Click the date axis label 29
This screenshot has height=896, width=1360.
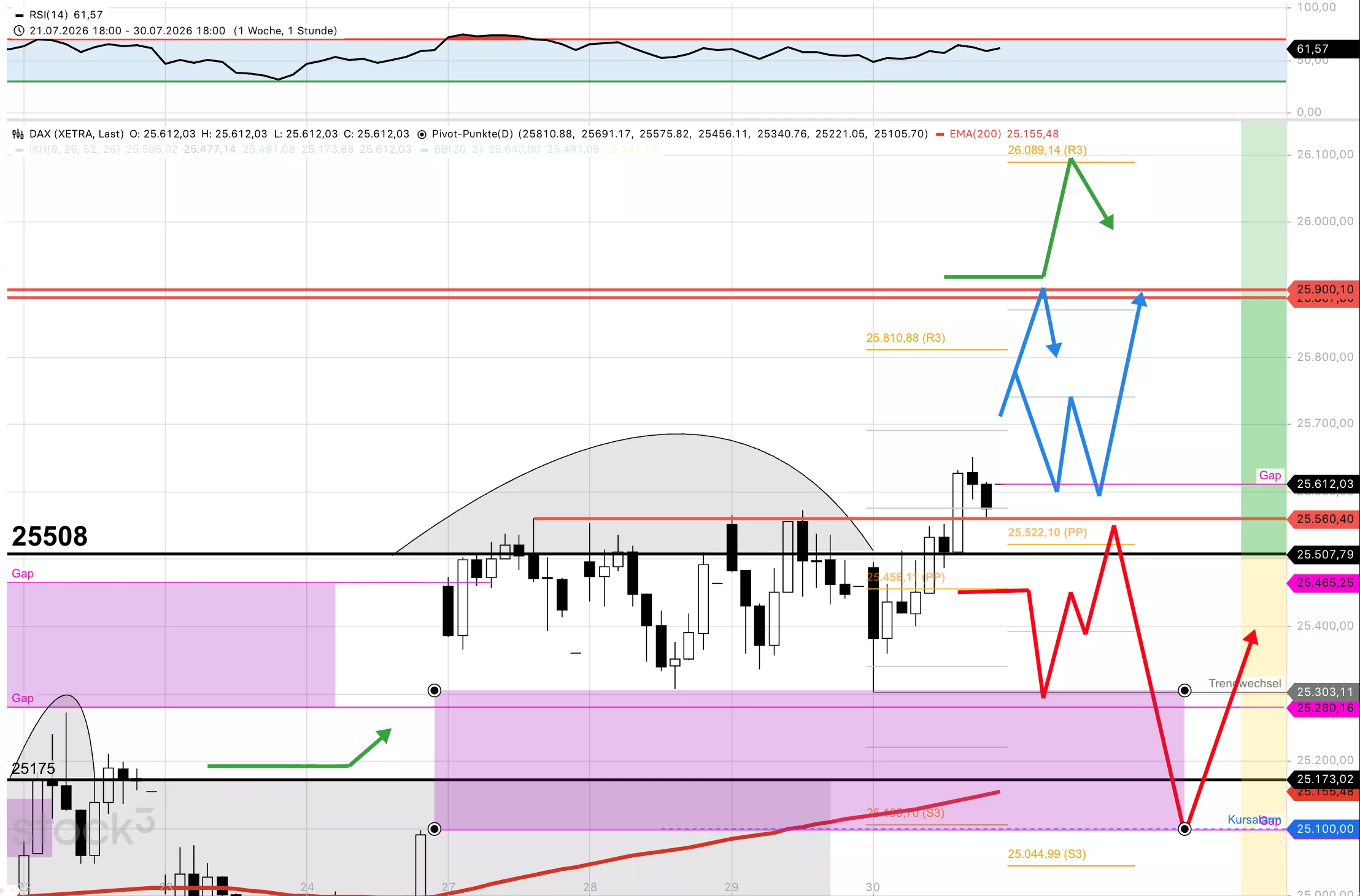(732, 887)
